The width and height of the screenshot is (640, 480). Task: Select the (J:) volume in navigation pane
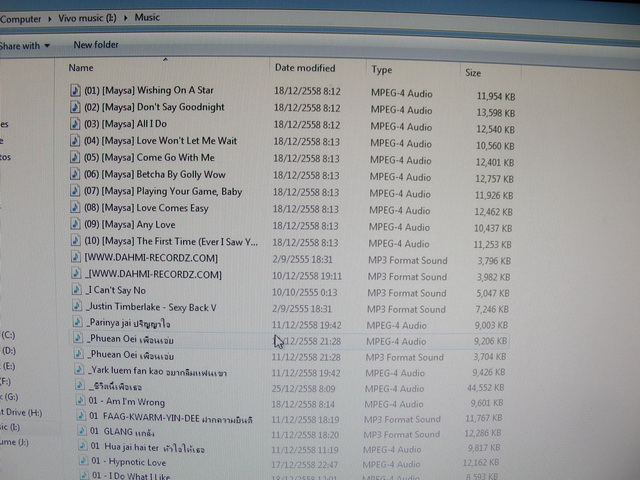[14, 442]
